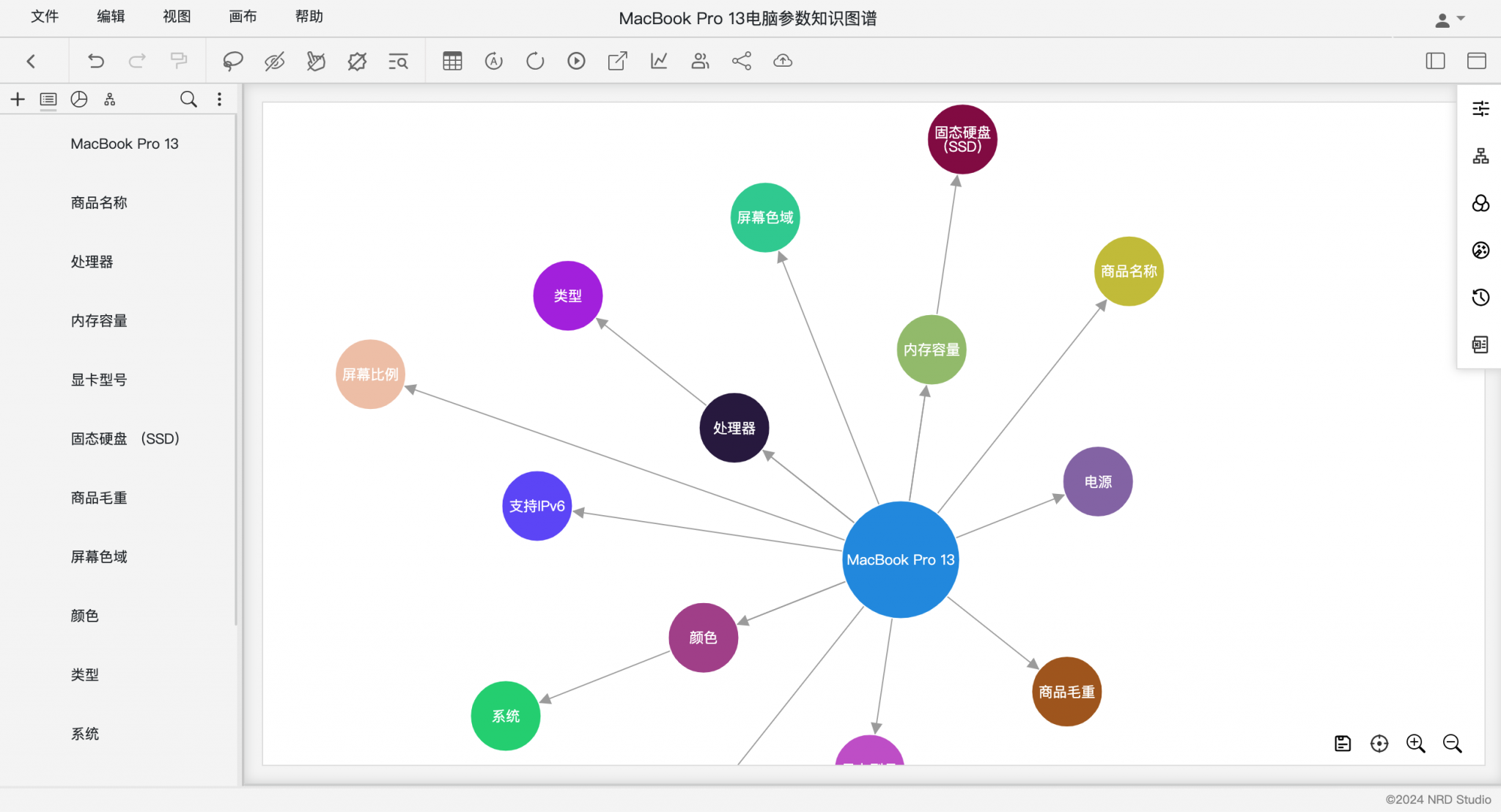Open the 画布 menu
The width and height of the screenshot is (1501, 812).
[243, 16]
